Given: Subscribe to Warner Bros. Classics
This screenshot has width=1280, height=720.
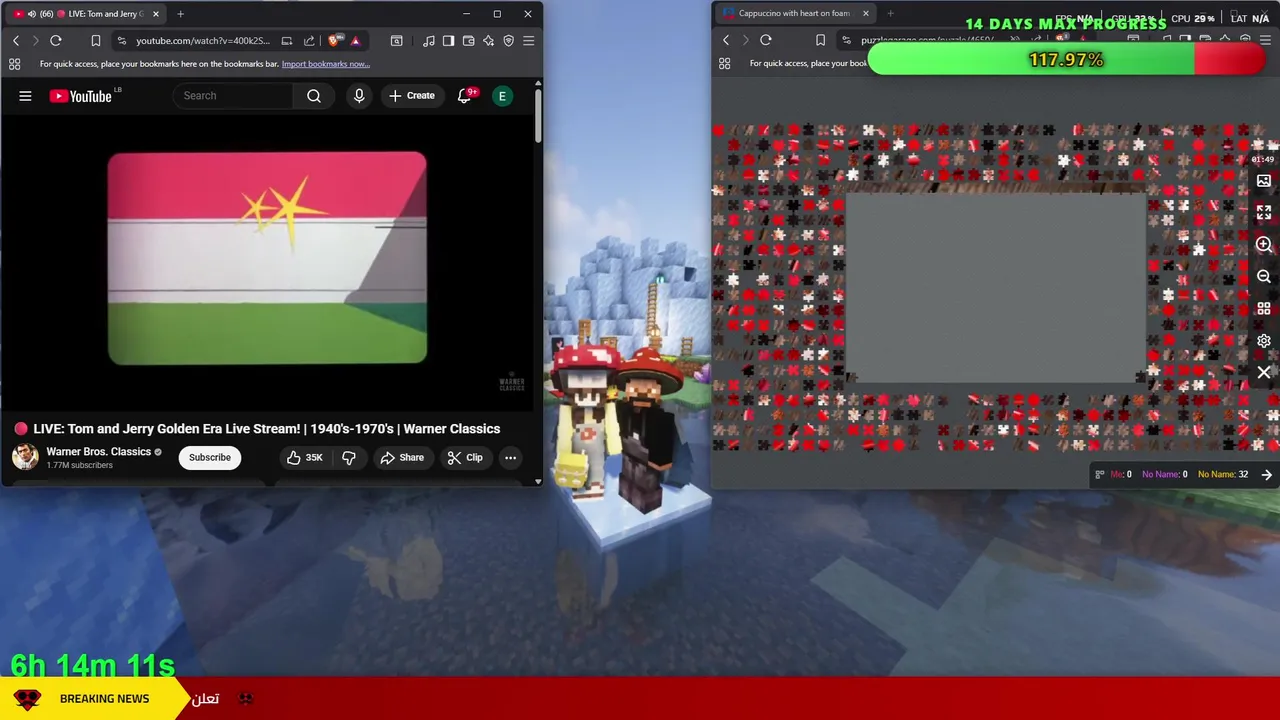Looking at the screenshot, I should click(210, 457).
